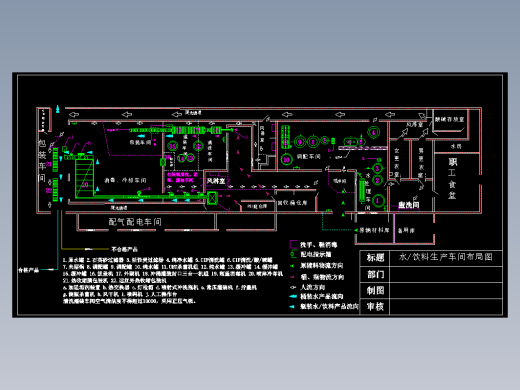
Task: Click the 原辅材料库 room label
Action: click(374, 230)
